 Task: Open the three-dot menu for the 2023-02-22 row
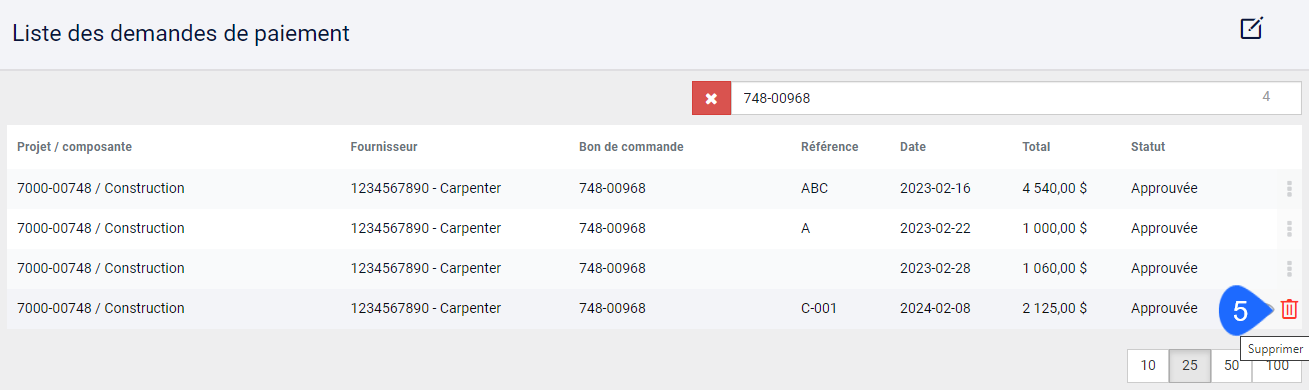coord(1289,228)
